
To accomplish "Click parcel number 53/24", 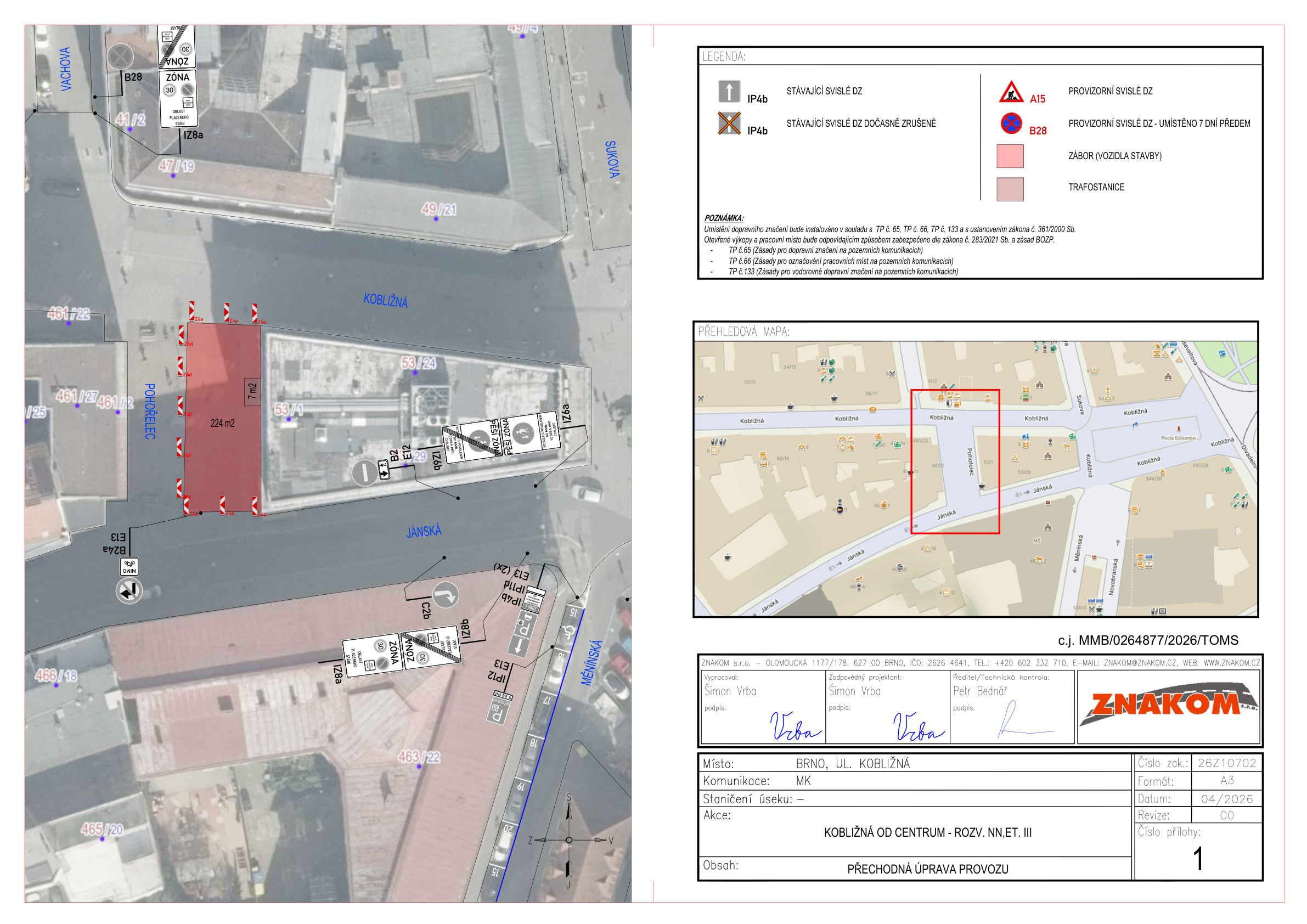I will [419, 363].
